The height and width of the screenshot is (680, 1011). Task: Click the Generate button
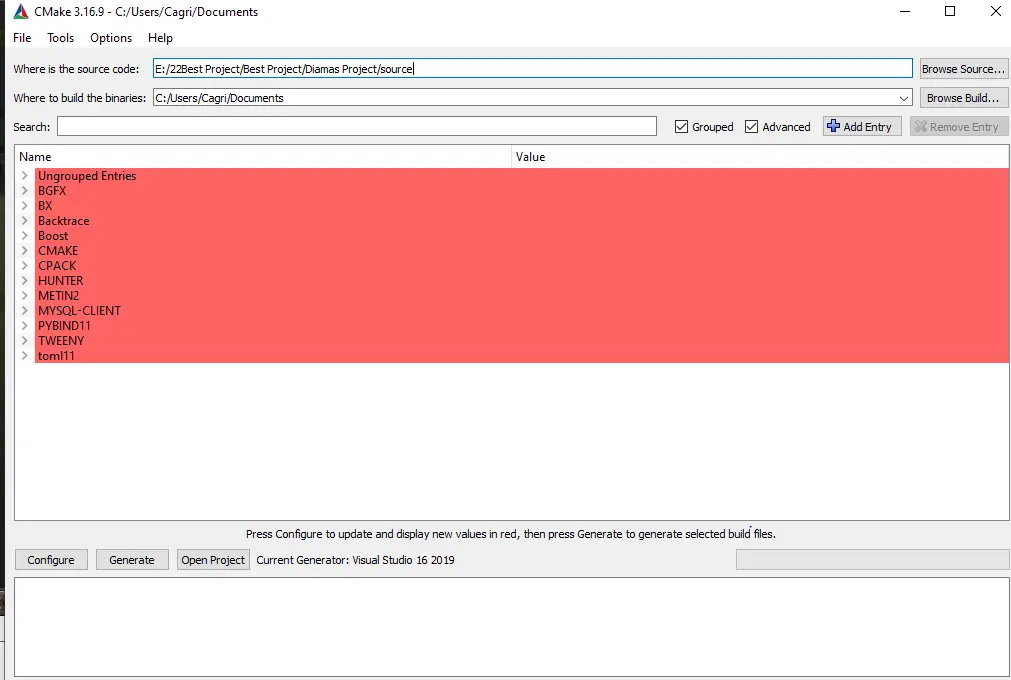click(132, 560)
